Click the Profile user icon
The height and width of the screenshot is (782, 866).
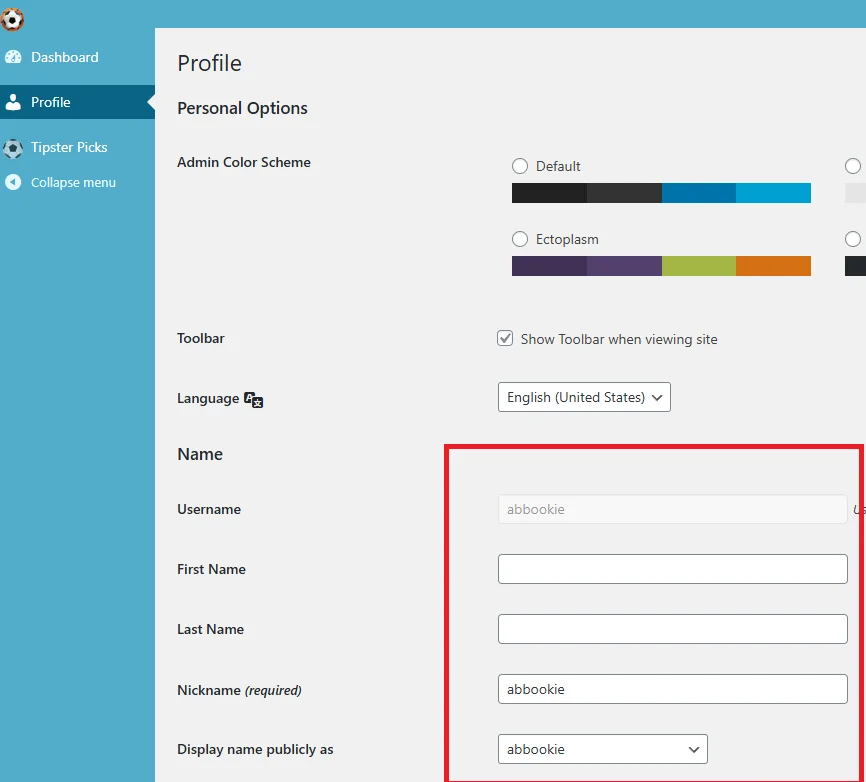click(13, 102)
